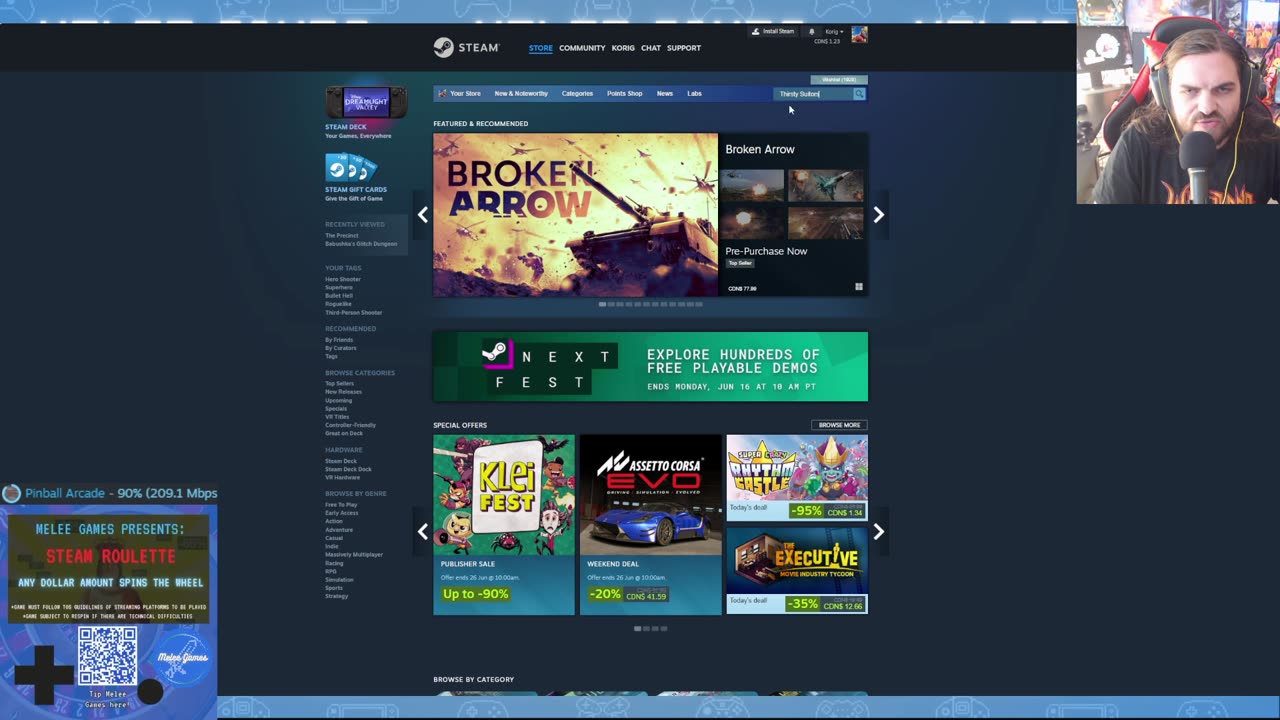Open the Categories menu
1280x720 pixels.
pos(577,93)
